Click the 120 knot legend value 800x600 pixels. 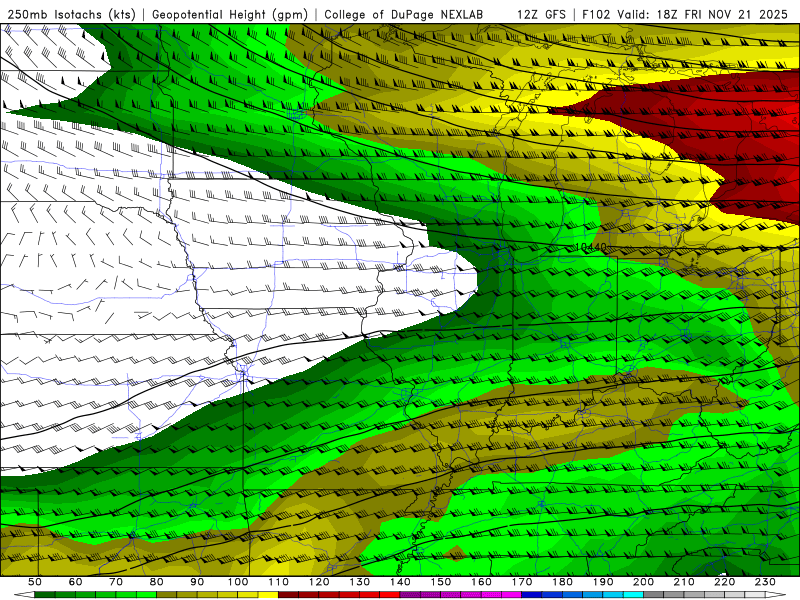click(x=319, y=582)
